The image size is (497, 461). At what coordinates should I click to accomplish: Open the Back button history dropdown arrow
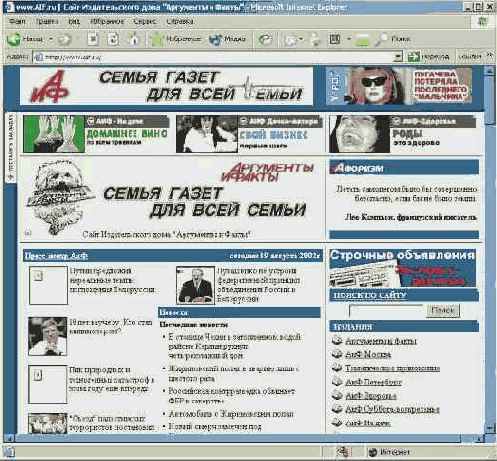[51, 39]
